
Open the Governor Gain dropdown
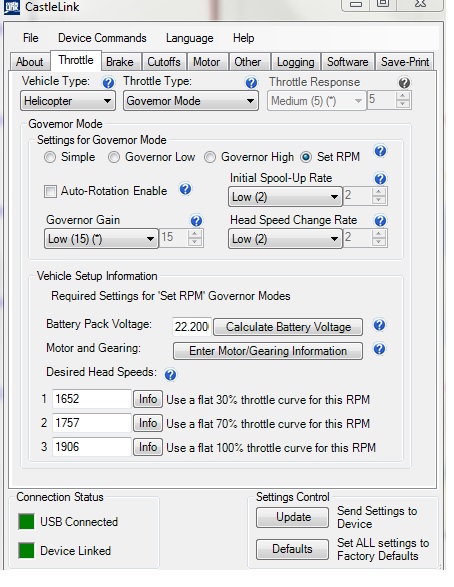[101, 238]
